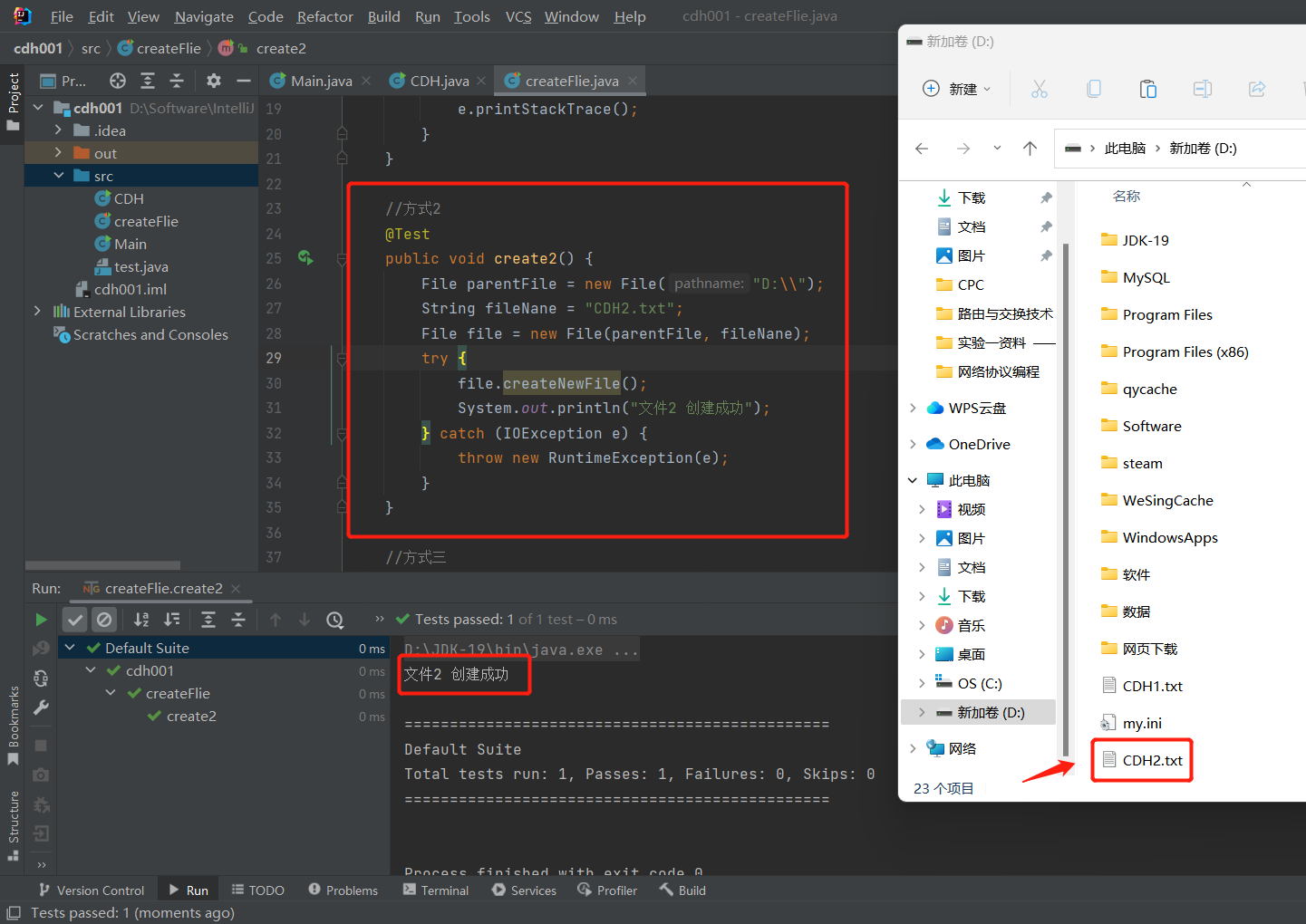Collapse the src folder in Project tree
The image size is (1306, 924).
point(59,176)
